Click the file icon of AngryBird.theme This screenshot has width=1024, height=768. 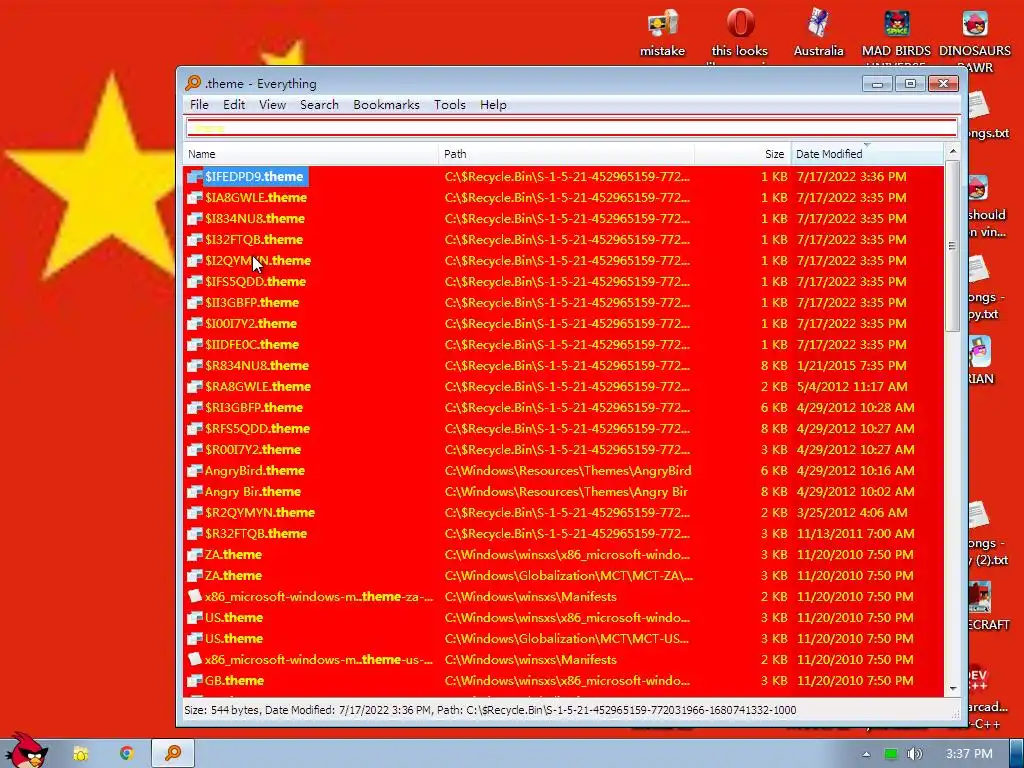(x=195, y=470)
